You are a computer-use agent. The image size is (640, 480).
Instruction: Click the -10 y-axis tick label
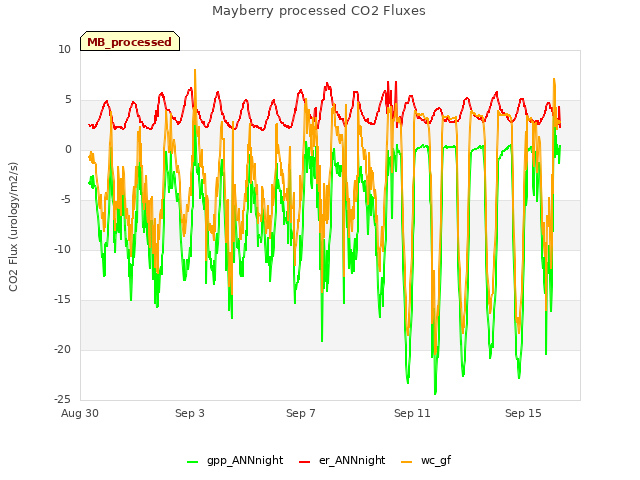click(x=63, y=249)
